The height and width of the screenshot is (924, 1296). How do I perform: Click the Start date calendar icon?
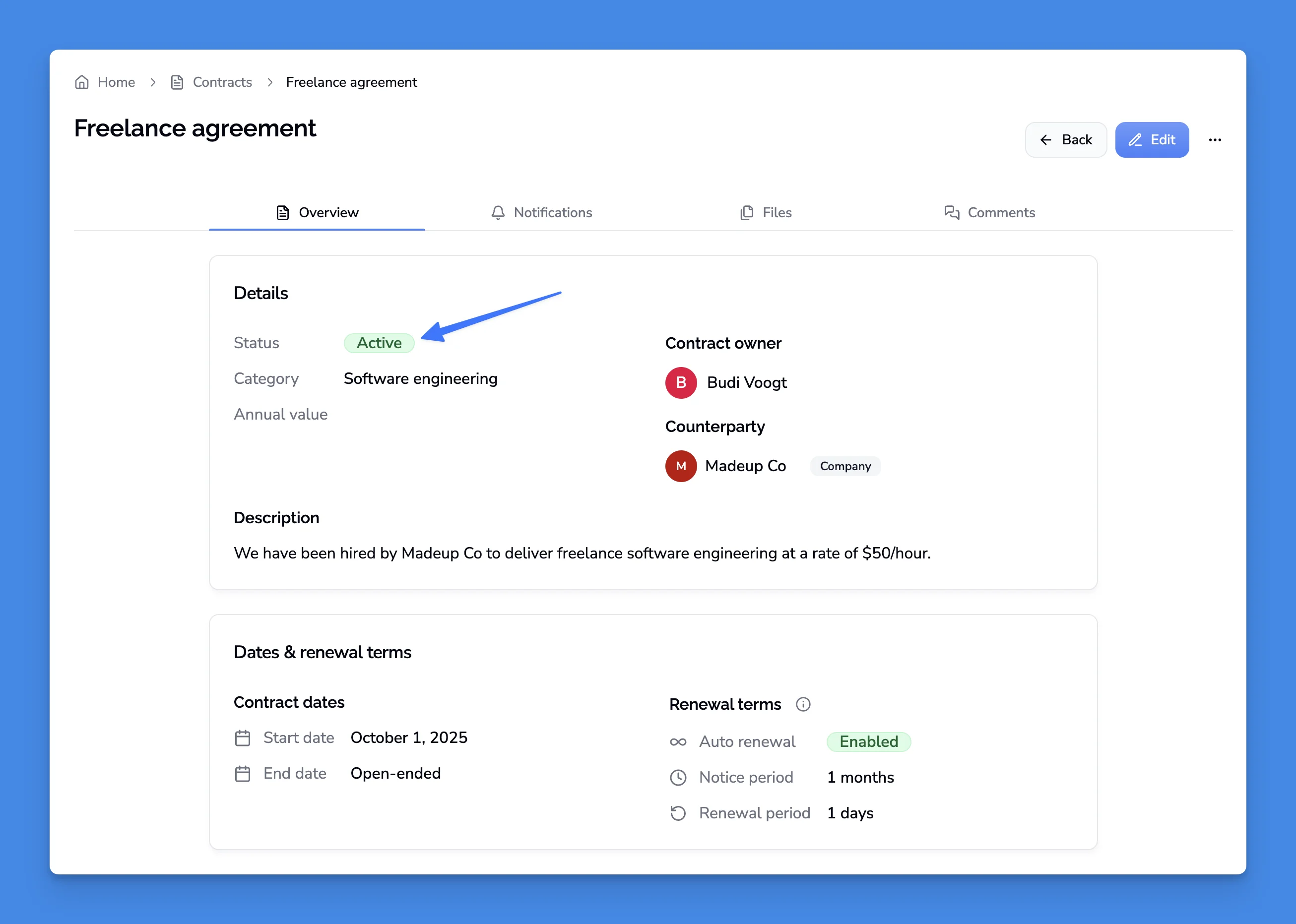(x=243, y=738)
